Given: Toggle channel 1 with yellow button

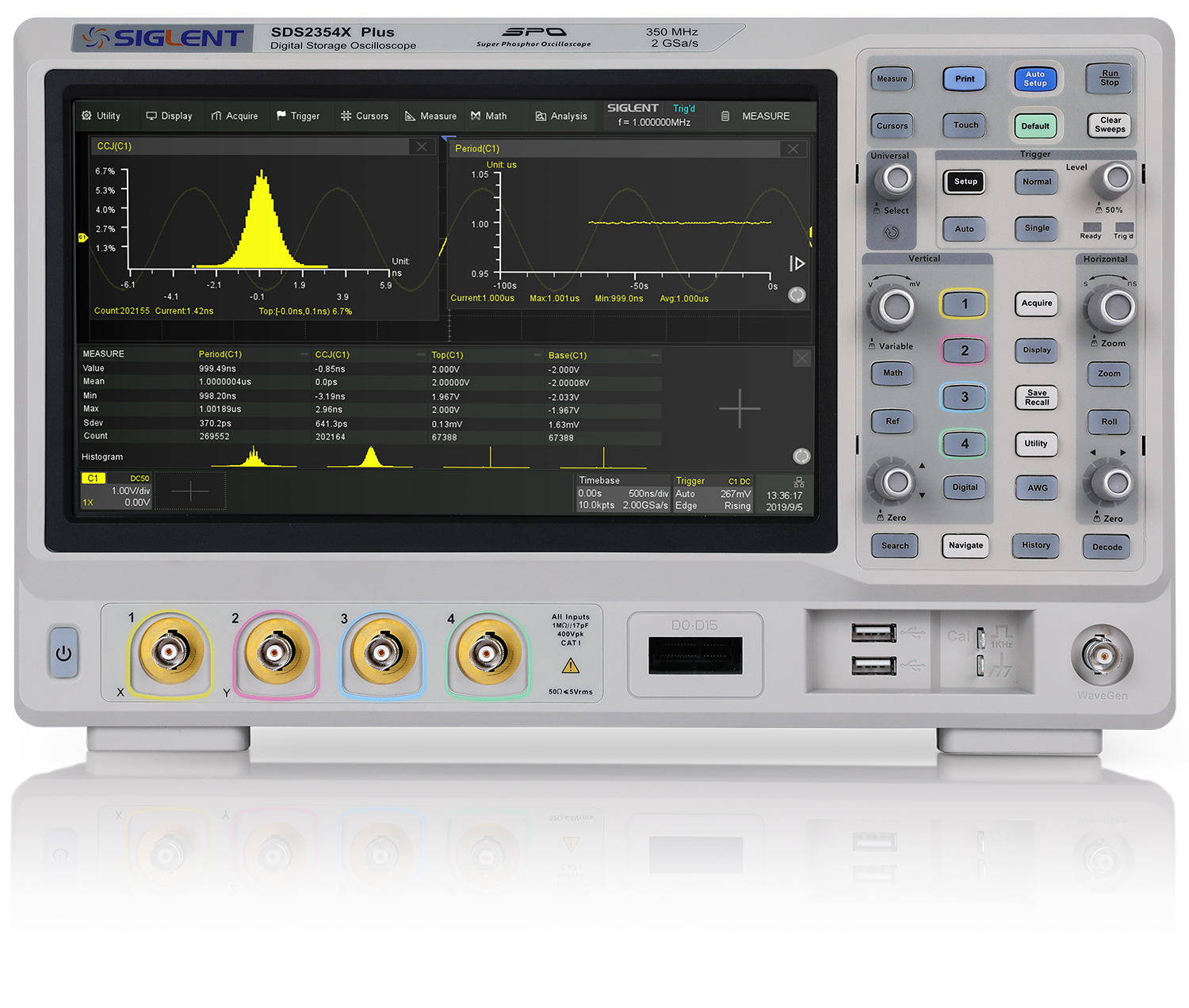Looking at the screenshot, I should (x=964, y=304).
